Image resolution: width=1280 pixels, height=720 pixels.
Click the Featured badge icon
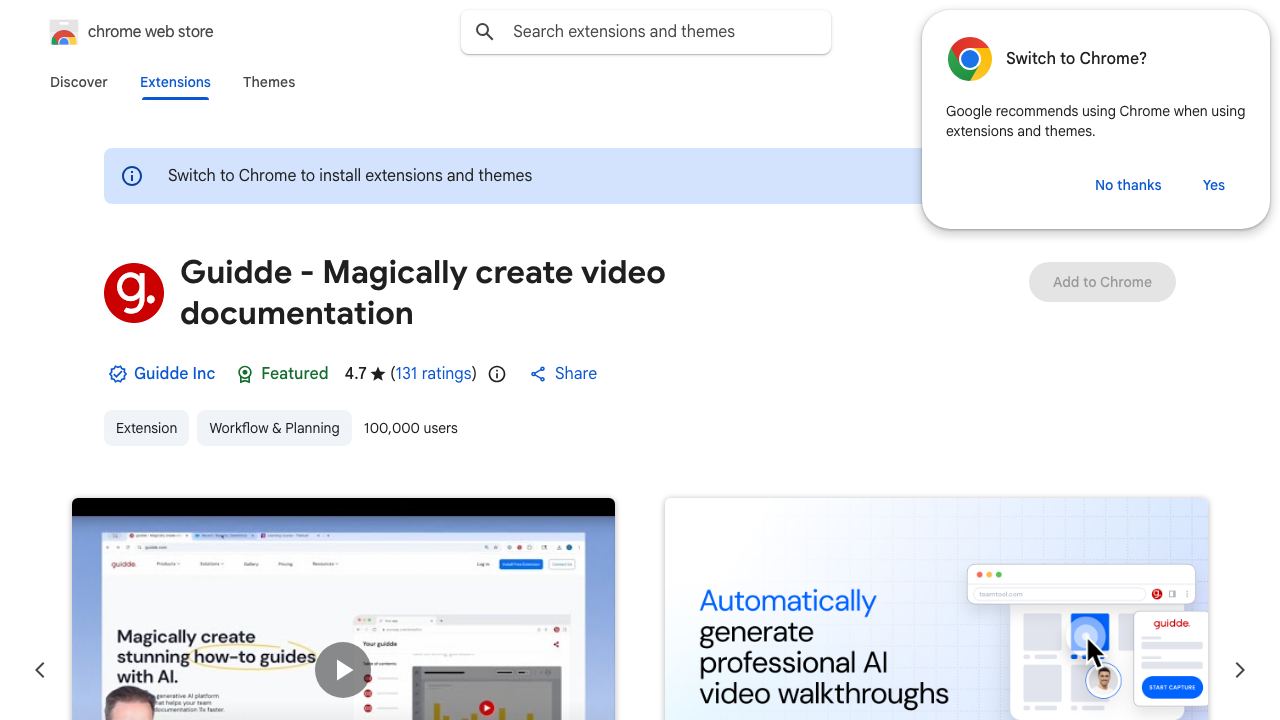point(245,374)
